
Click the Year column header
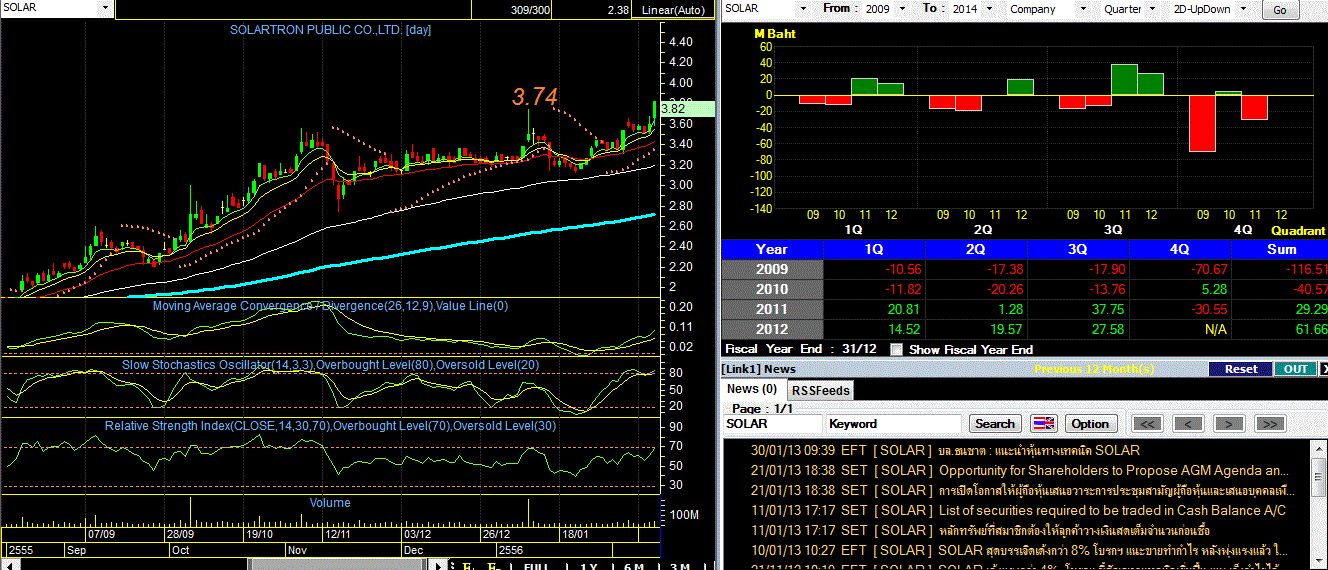coord(772,249)
